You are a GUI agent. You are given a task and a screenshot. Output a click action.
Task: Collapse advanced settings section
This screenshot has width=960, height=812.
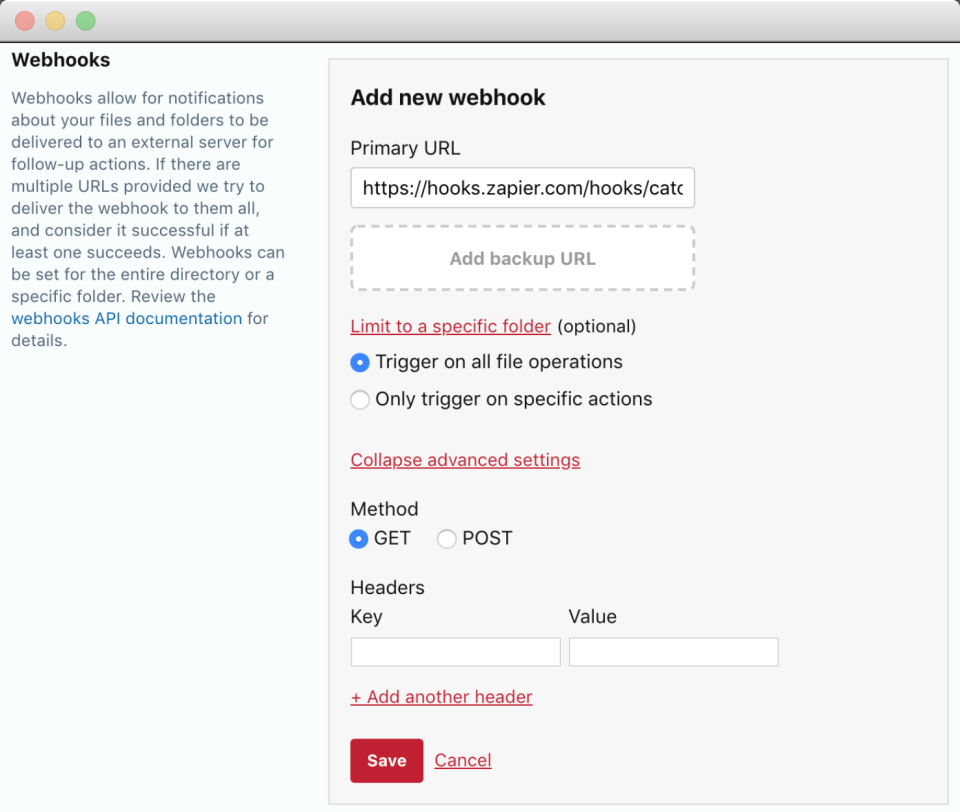coord(465,460)
